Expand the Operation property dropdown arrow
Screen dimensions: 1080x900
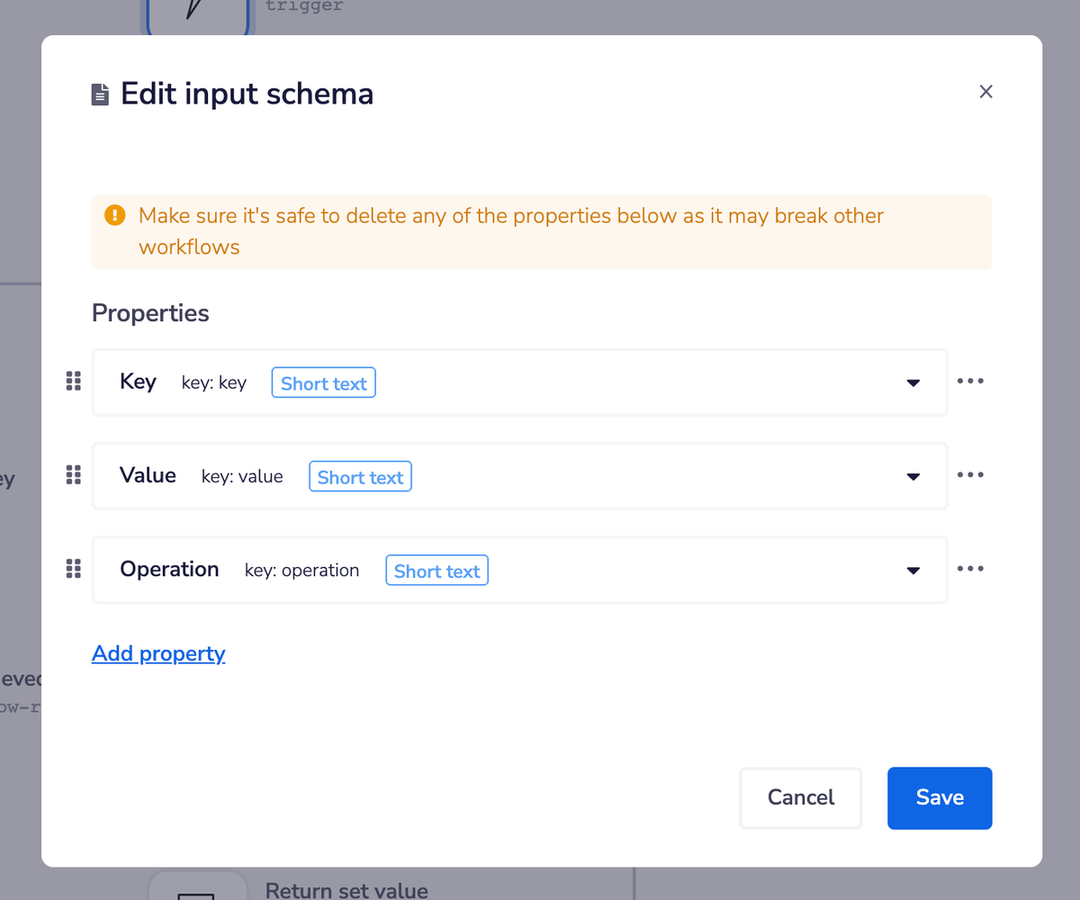point(913,571)
